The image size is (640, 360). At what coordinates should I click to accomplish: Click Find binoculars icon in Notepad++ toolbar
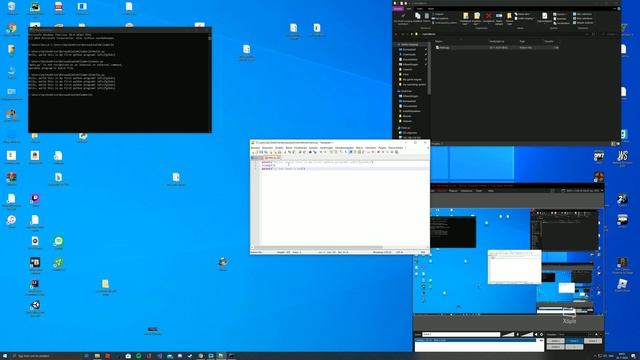[310, 152]
